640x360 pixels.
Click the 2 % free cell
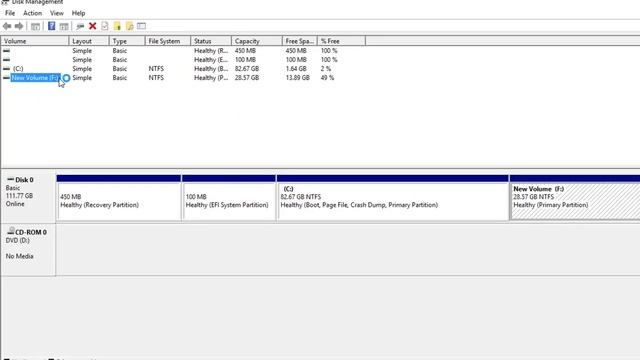click(326, 69)
